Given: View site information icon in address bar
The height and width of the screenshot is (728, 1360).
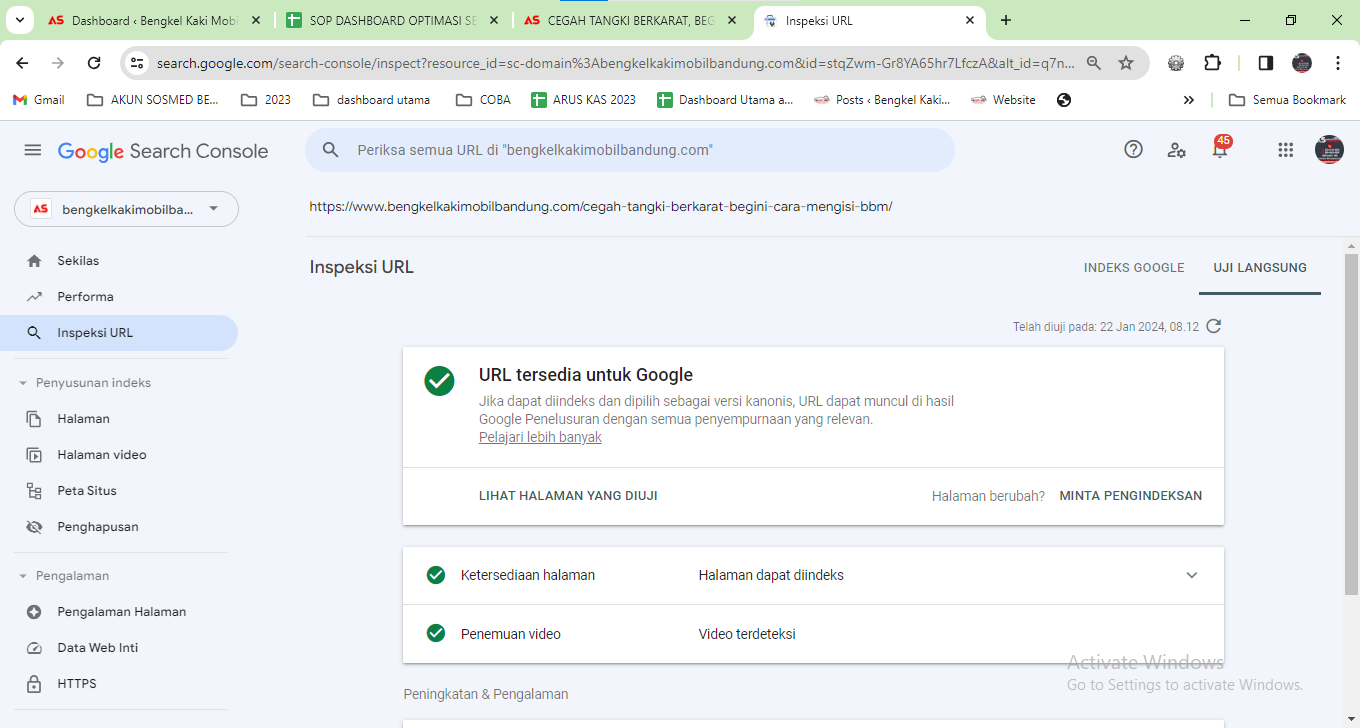Looking at the screenshot, I should pyautogui.click(x=138, y=63).
